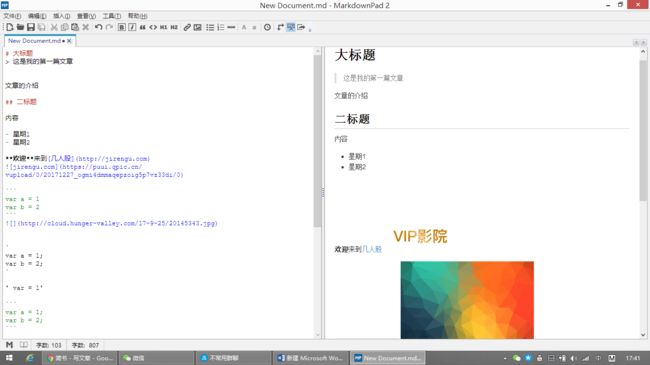
Task: Click the book icon in the status bar
Action: pos(24,345)
